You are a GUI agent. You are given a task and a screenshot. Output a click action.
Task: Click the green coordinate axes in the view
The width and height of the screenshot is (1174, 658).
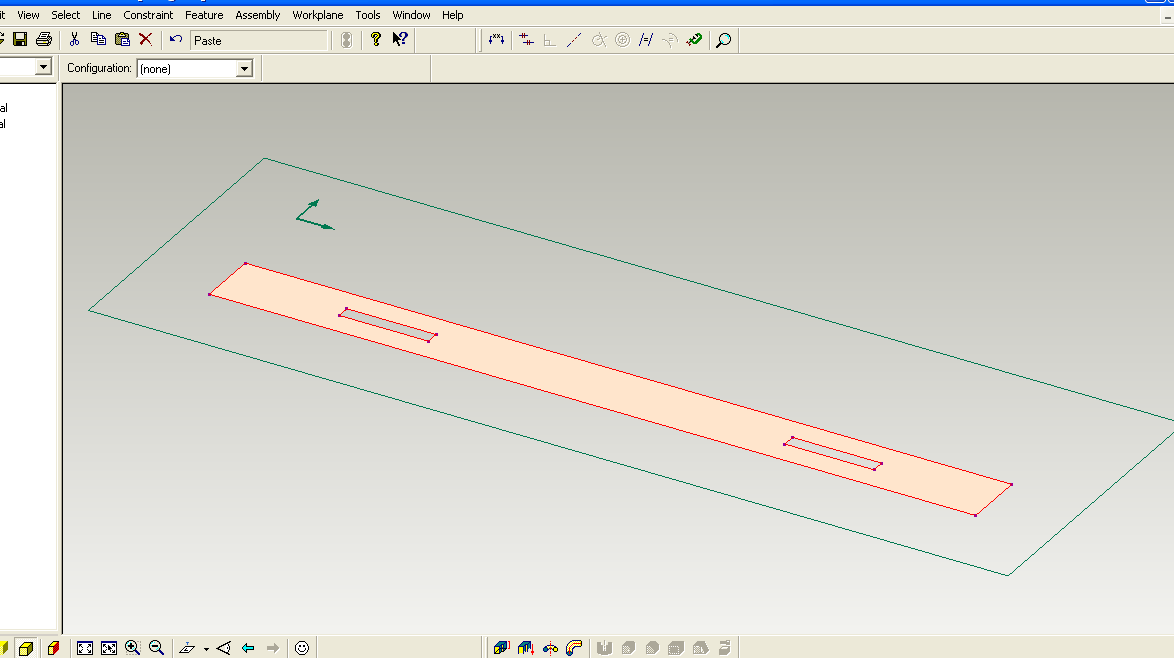(x=314, y=215)
